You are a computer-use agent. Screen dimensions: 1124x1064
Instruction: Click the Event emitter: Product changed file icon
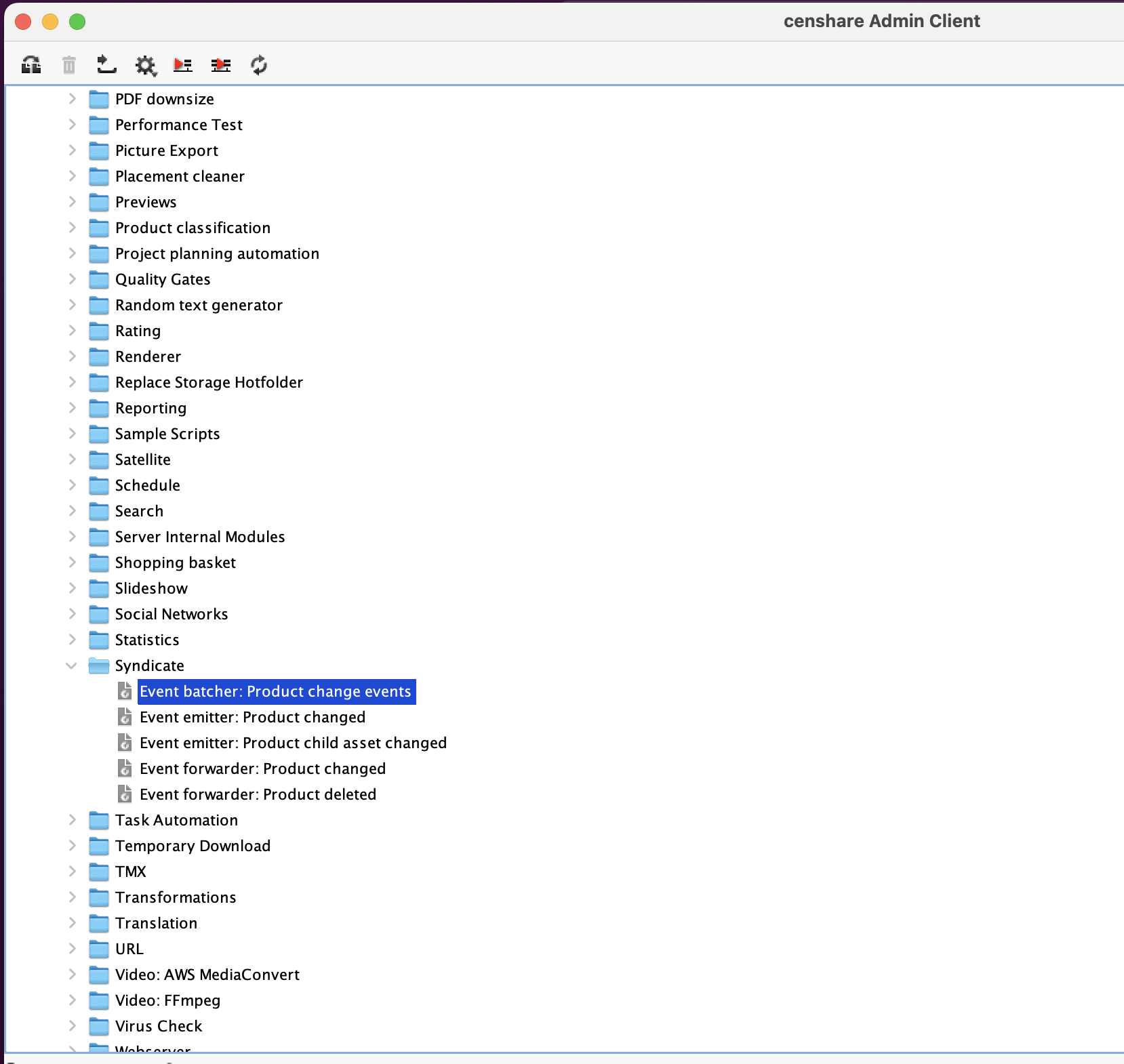[125, 717]
